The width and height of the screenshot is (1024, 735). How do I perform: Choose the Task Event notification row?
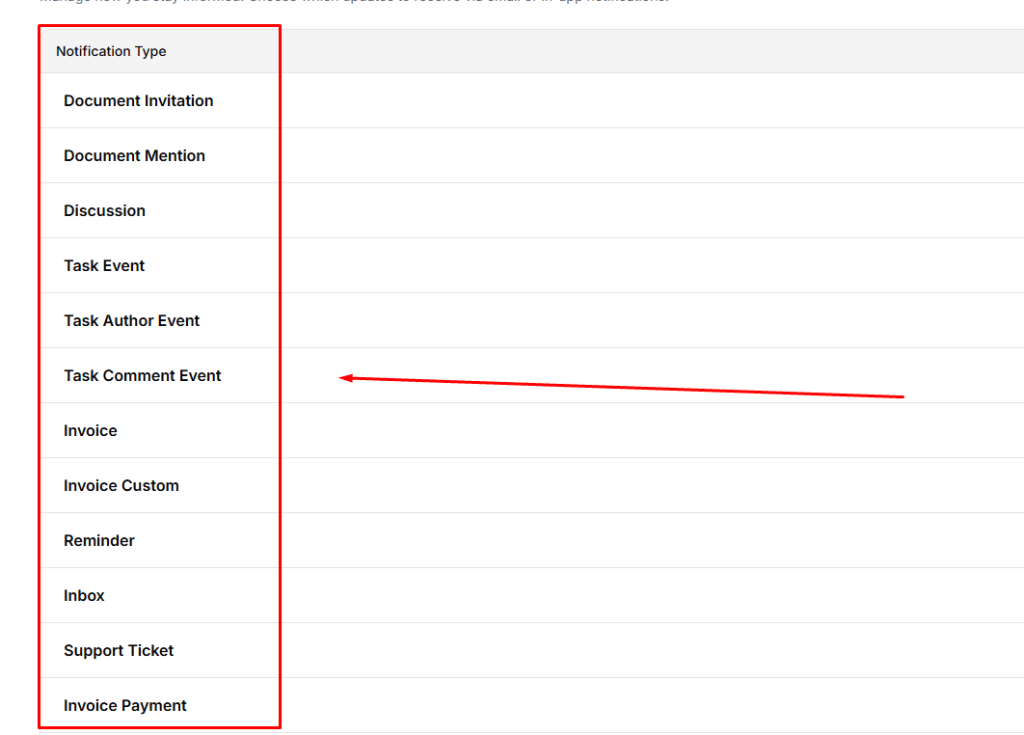point(104,266)
